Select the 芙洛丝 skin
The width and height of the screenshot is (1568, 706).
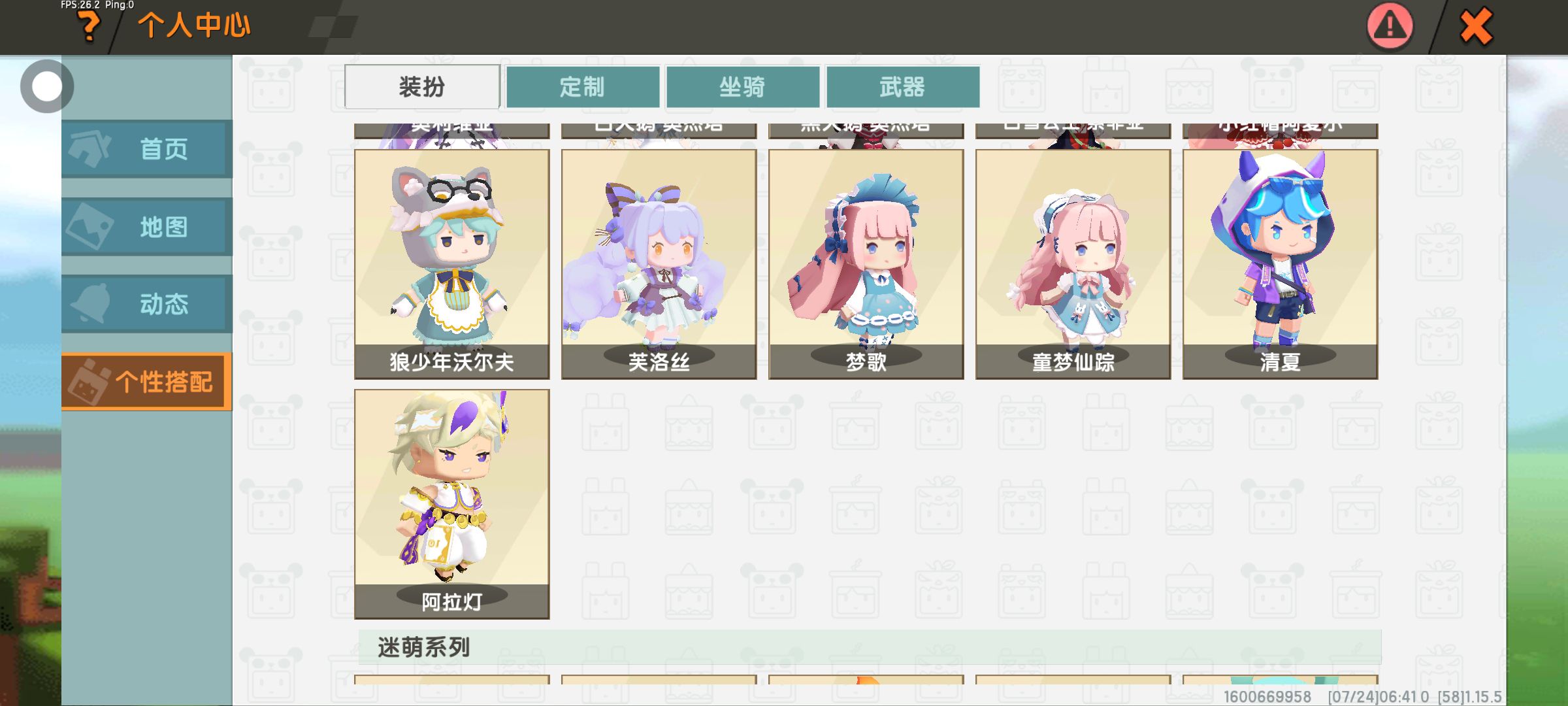click(659, 264)
